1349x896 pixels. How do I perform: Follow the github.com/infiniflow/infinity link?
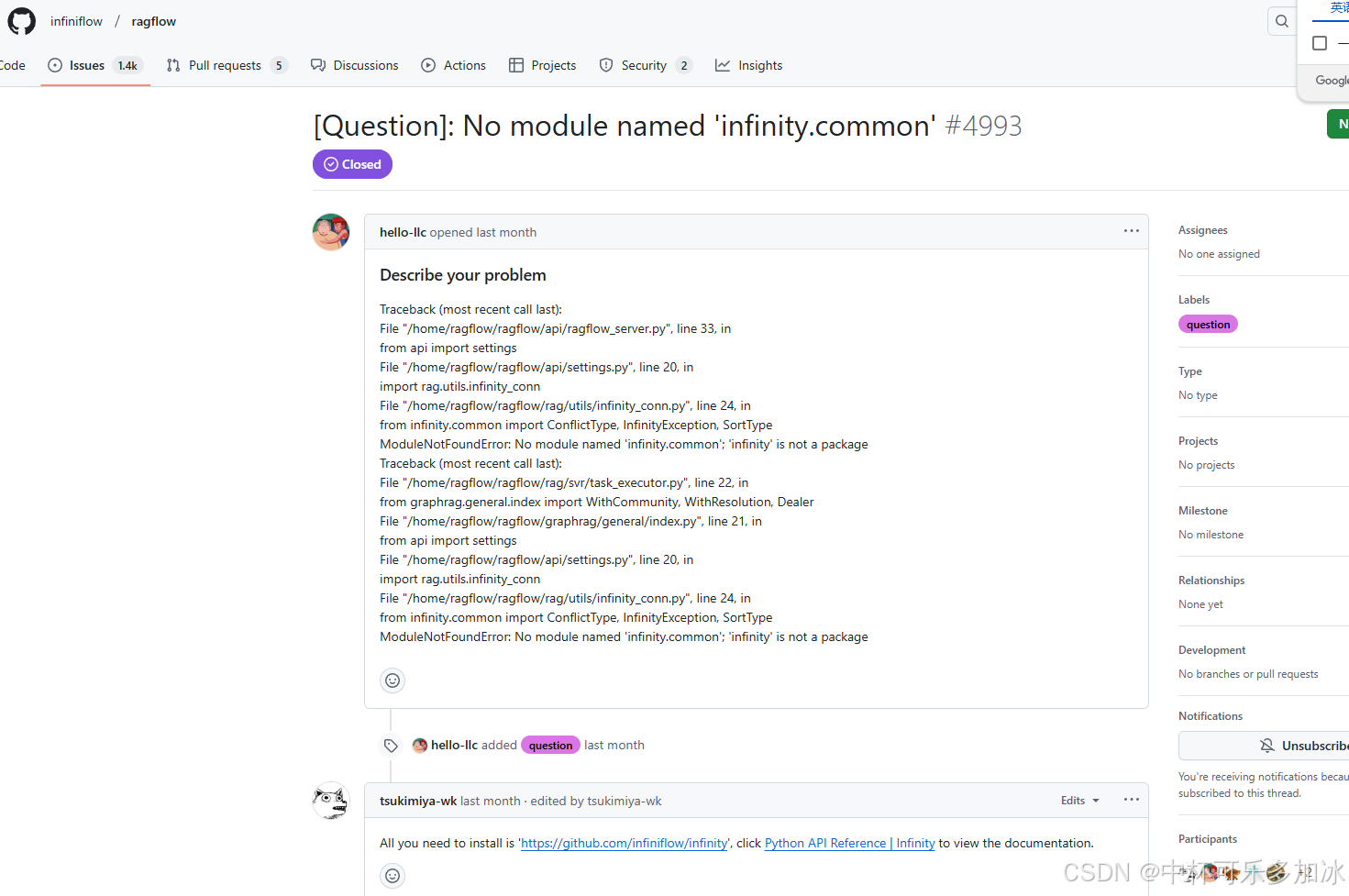pyautogui.click(x=625, y=844)
